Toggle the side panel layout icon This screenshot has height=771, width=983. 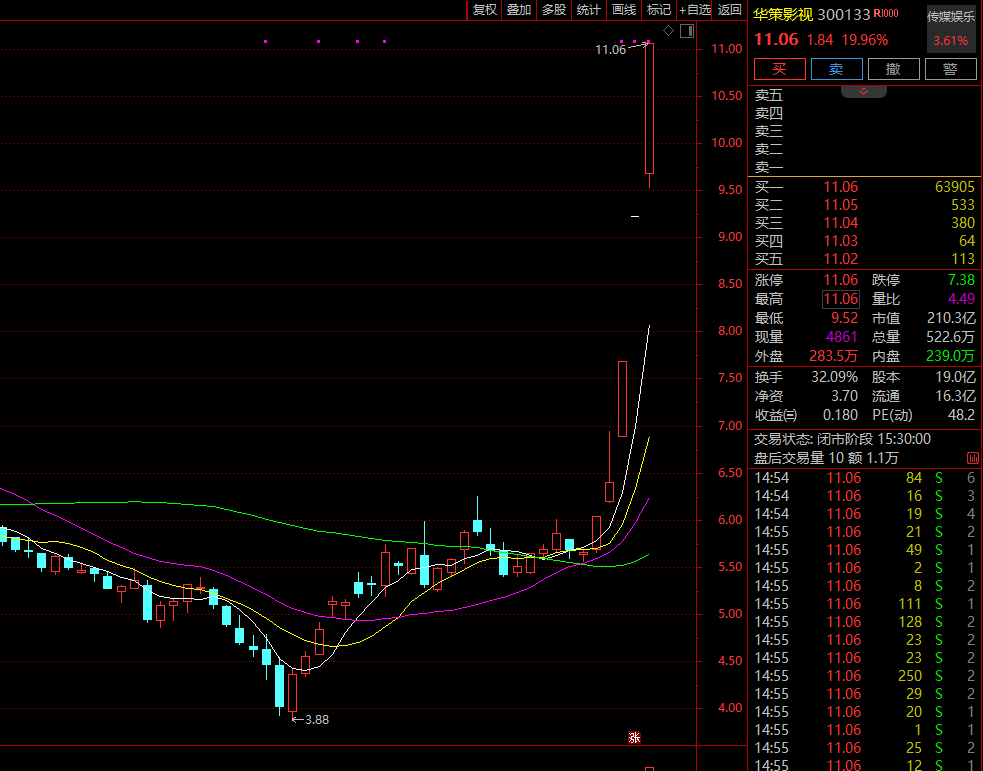[687, 31]
